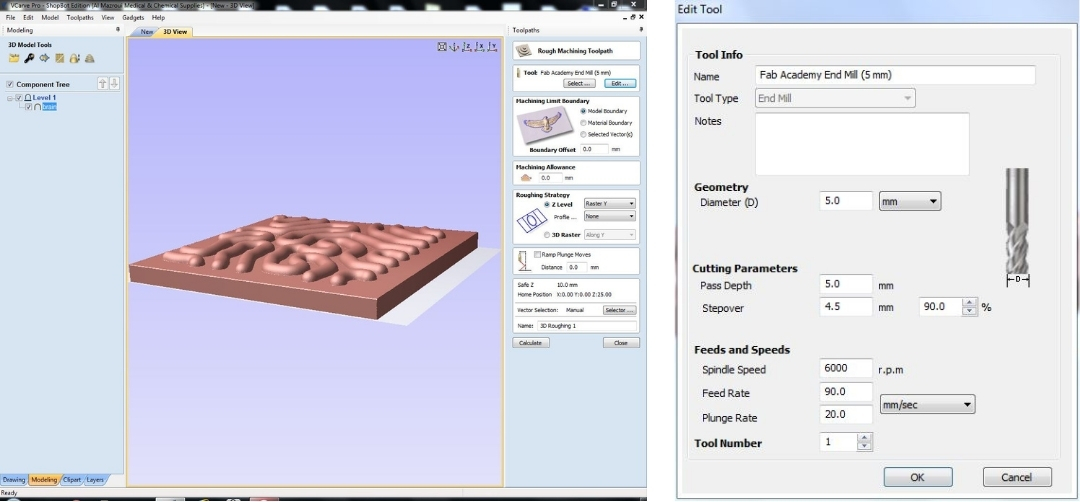Move component down with the down arrow
The height and width of the screenshot is (502, 1080).
coord(114,84)
